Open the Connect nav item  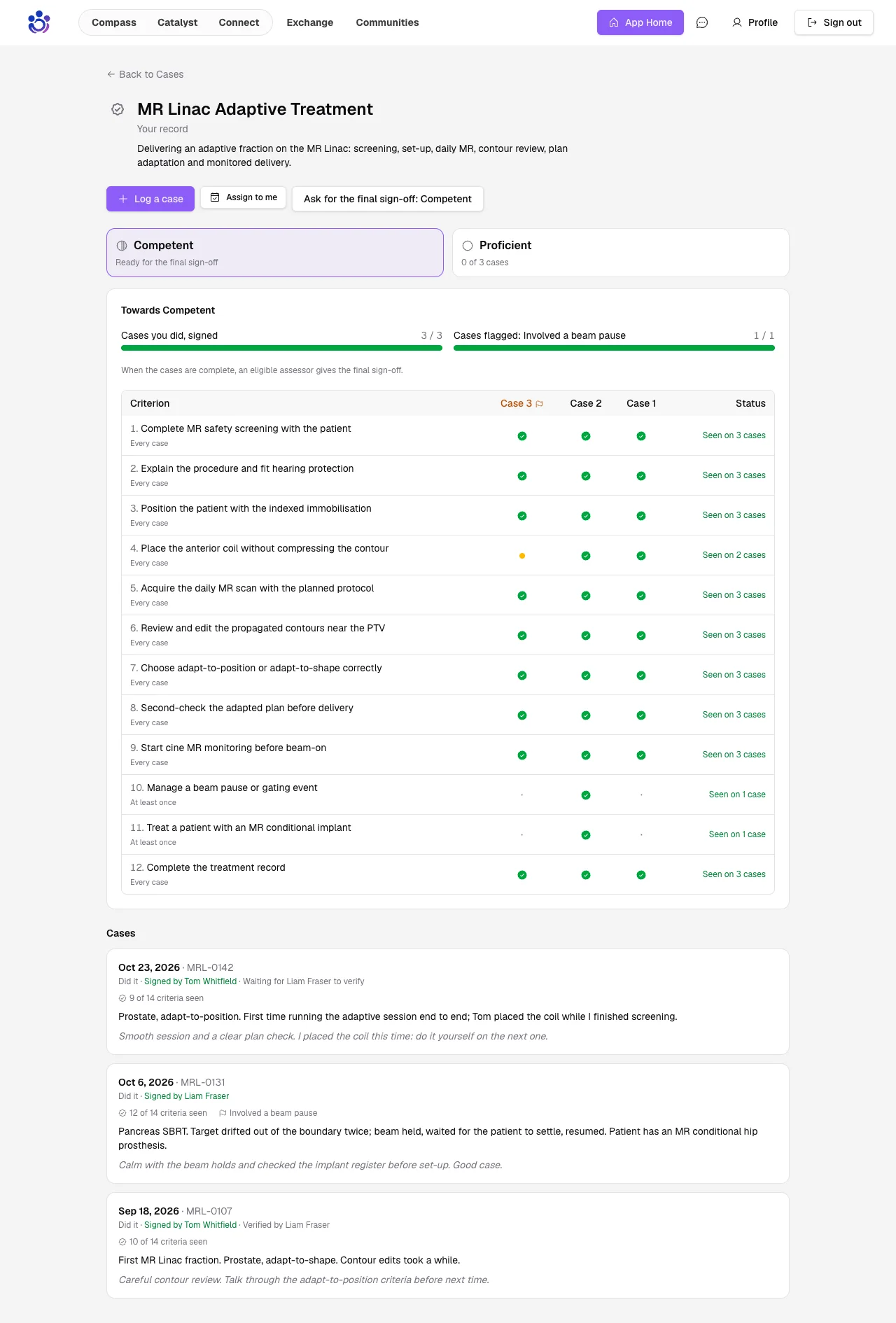pos(239,22)
